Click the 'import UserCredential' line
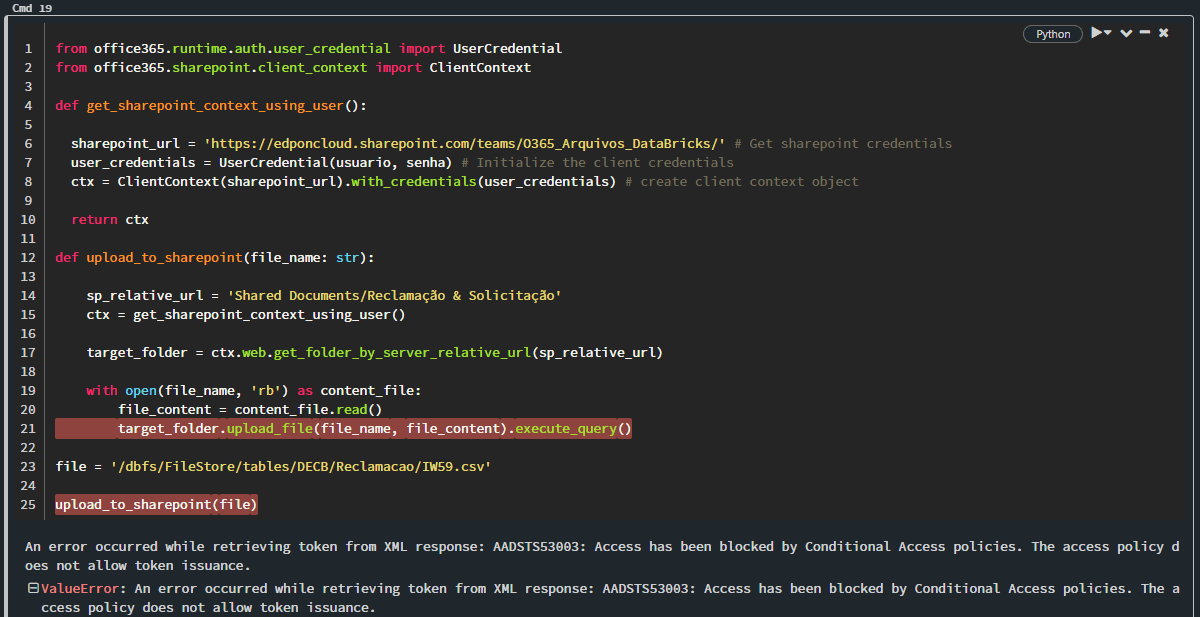Screen dimensions: 1200x617 point(309,48)
